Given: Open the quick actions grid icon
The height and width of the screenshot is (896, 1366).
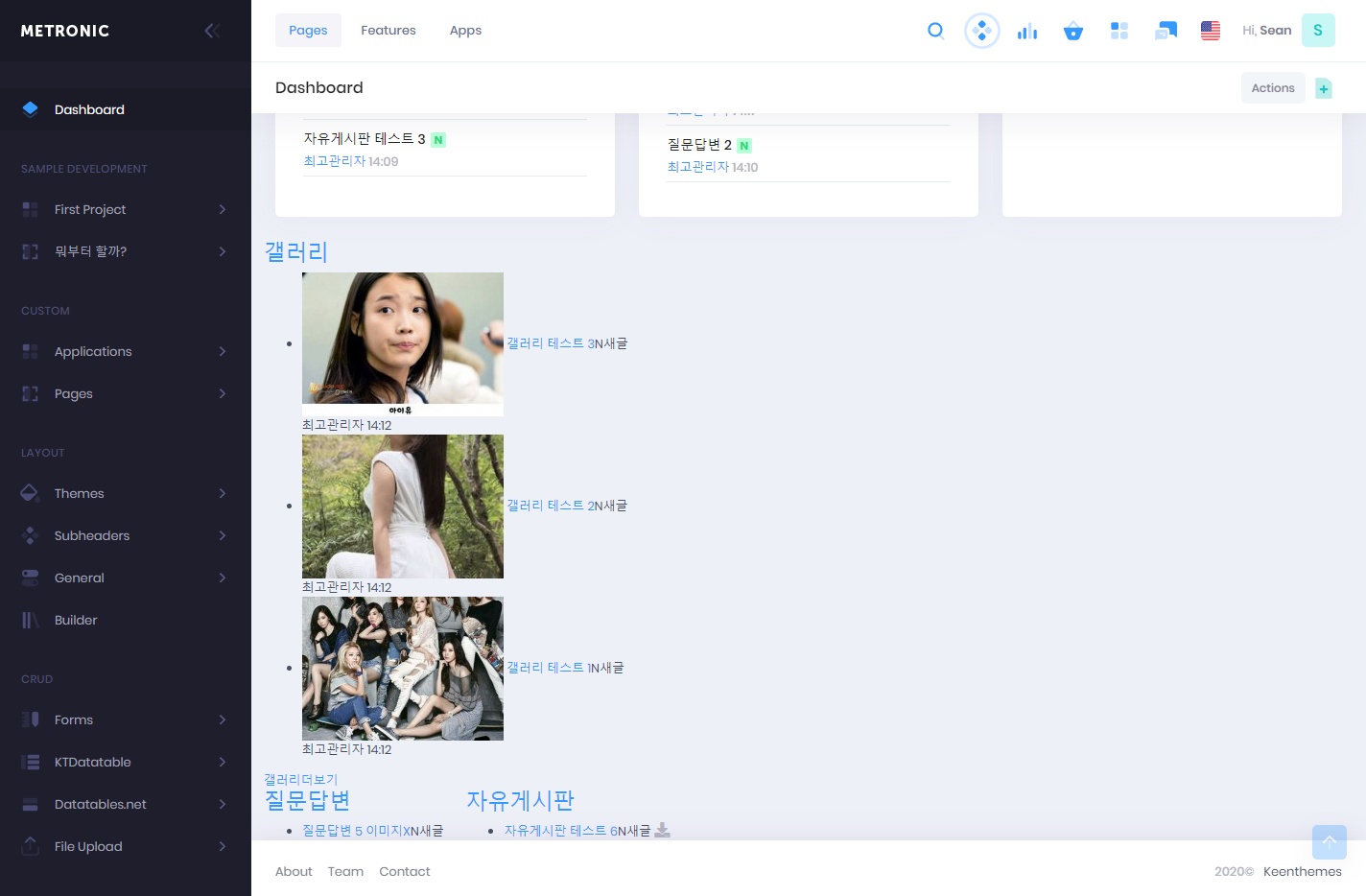Looking at the screenshot, I should [1119, 31].
